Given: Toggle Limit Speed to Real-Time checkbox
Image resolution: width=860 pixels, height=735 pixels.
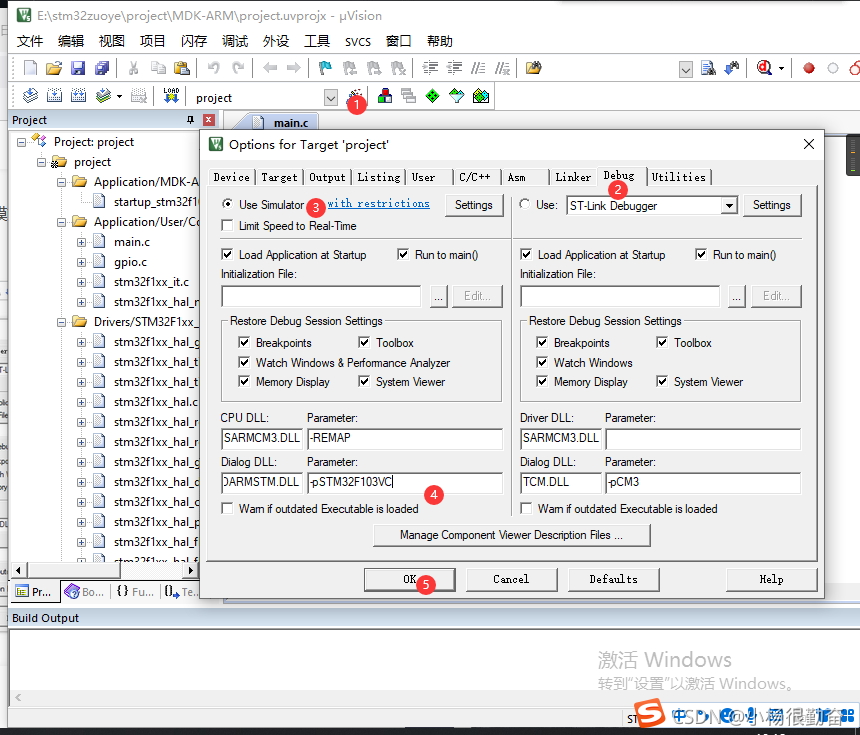Looking at the screenshot, I should pyautogui.click(x=227, y=225).
